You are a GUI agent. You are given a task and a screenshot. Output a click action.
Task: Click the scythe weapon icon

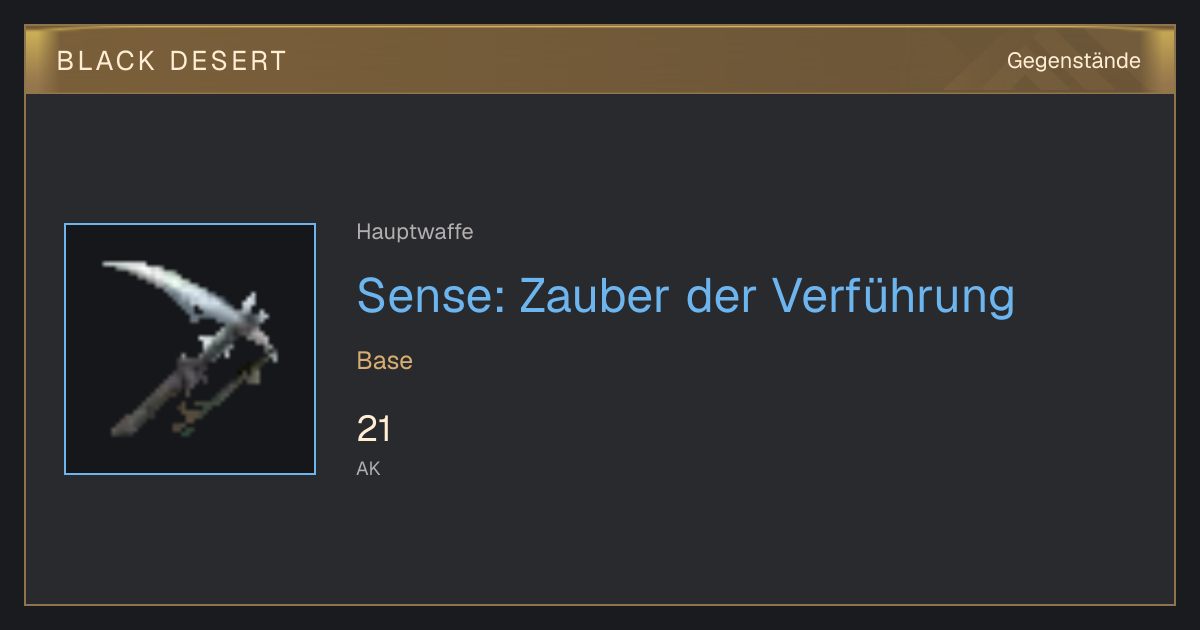coord(190,349)
